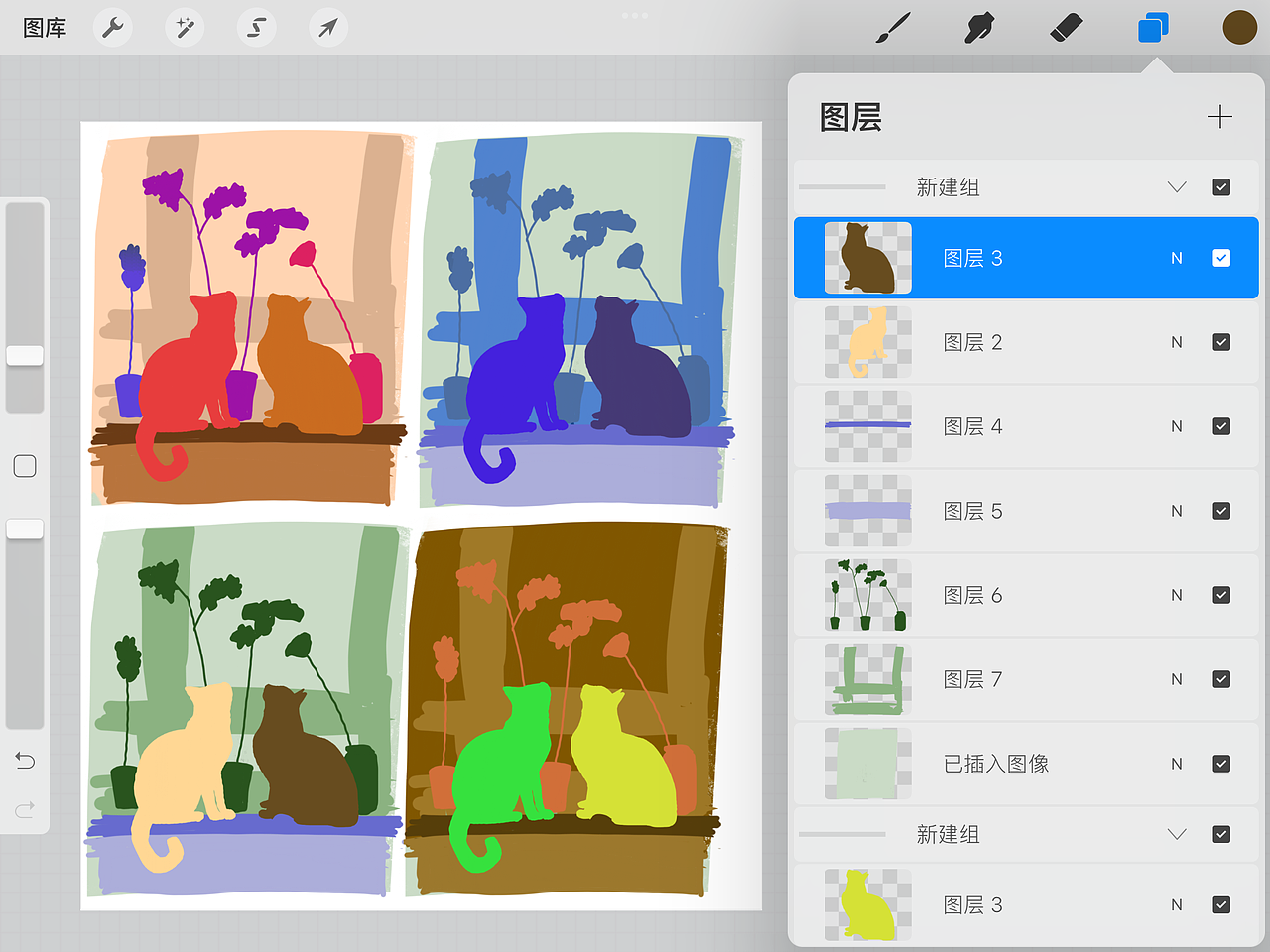Open the Adjustments magic wand menu

(x=185, y=28)
